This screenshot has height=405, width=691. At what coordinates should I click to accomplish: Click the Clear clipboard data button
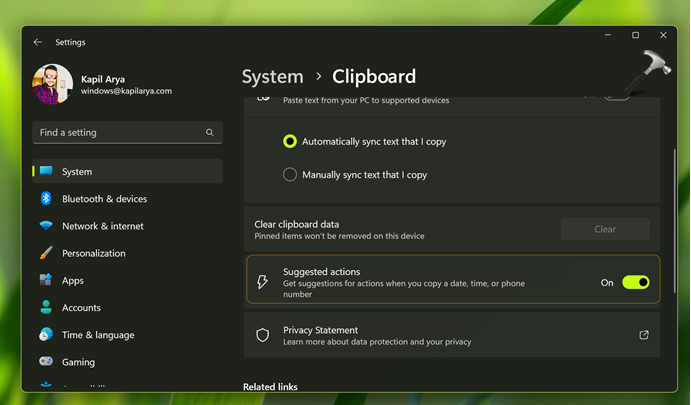point(605,229)
